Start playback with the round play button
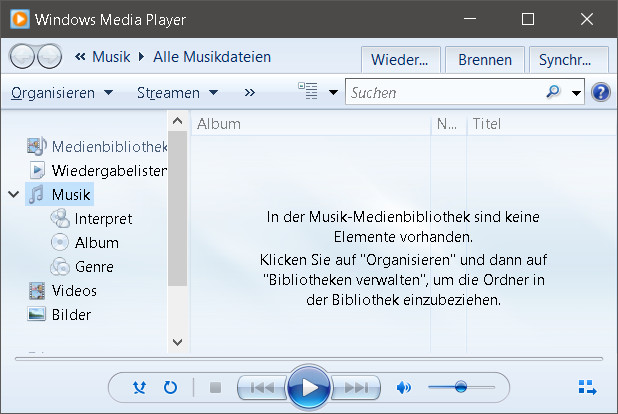 [309, 388]
